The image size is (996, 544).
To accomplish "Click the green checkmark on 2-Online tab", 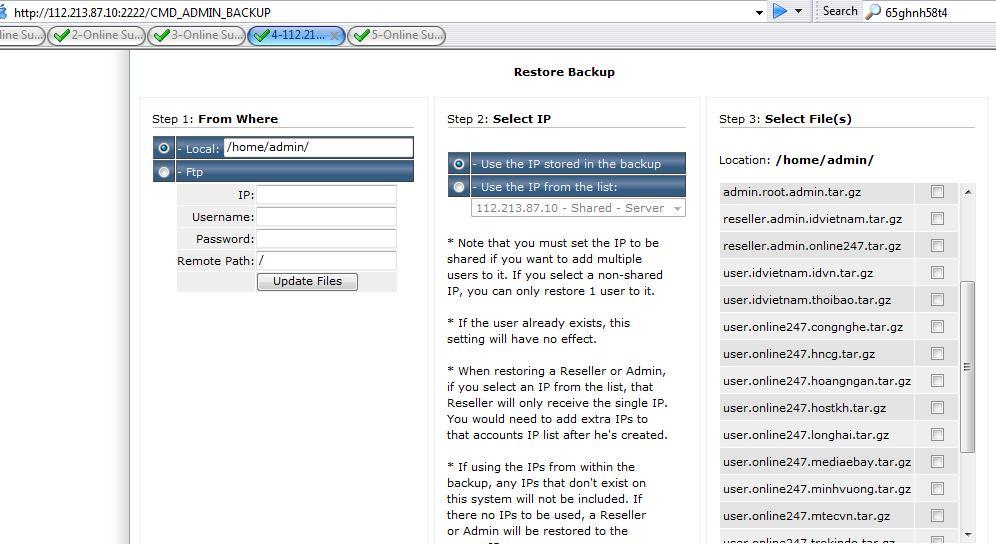I will (62, 35).
